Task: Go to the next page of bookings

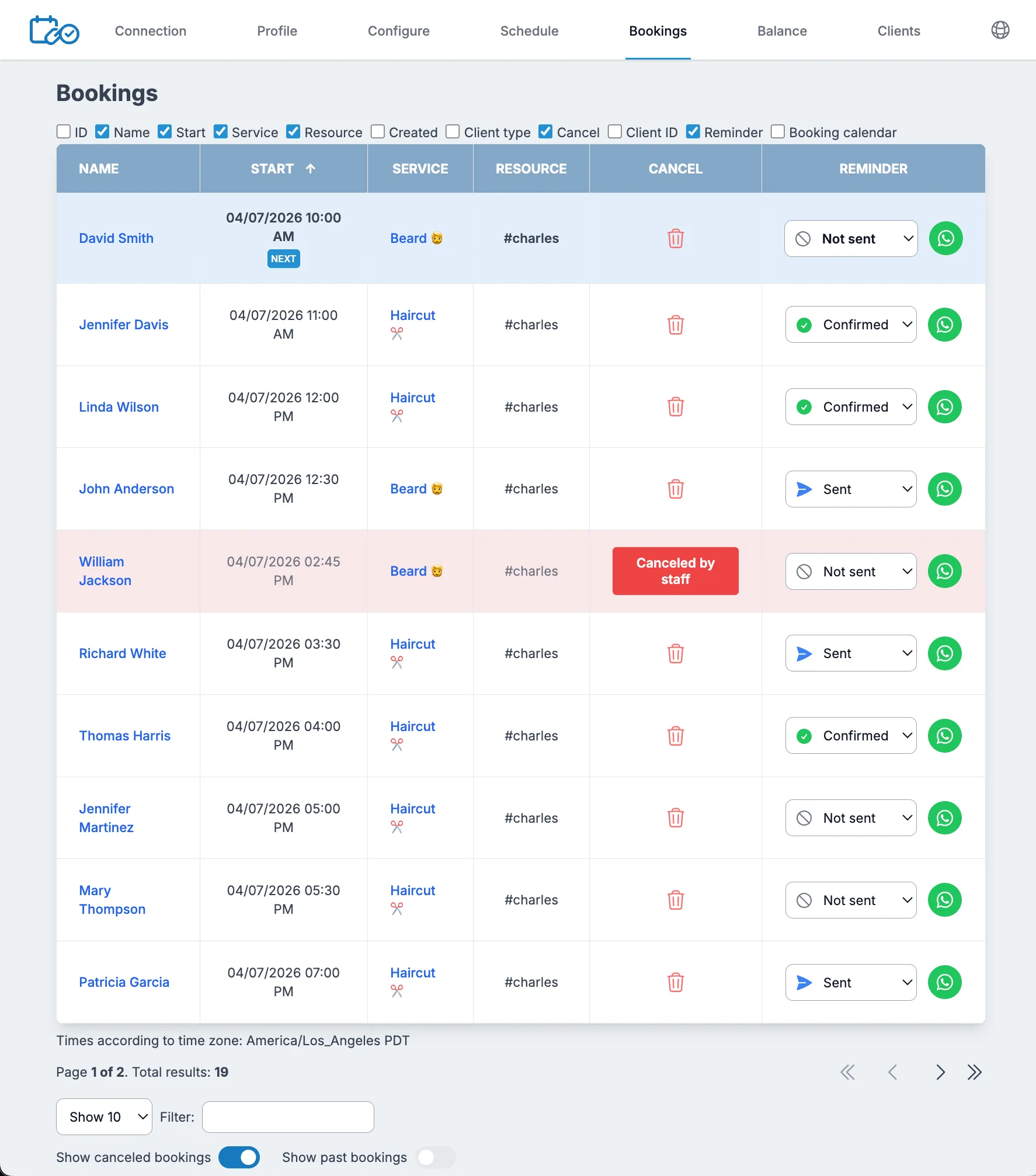Action: tap(940, 1072)
